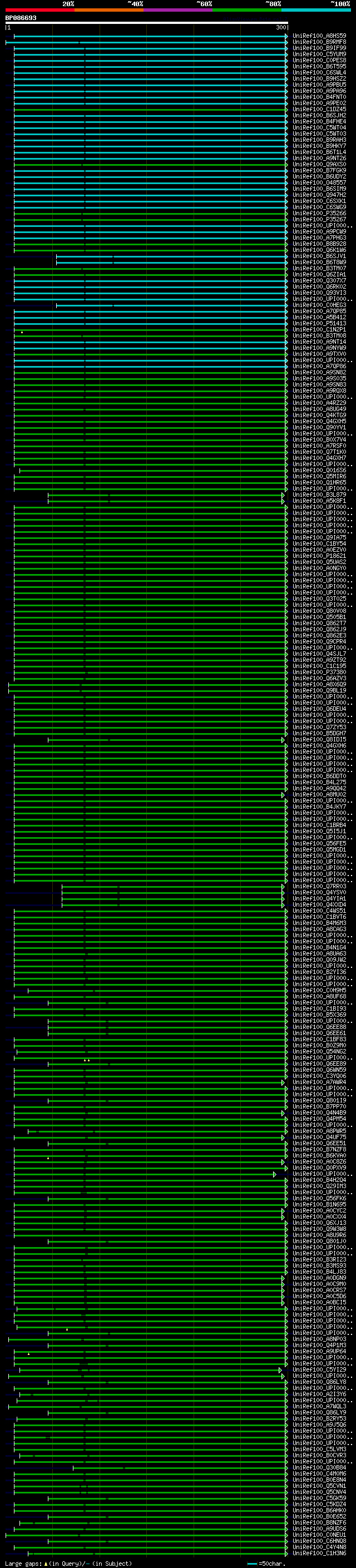Open UniRef100_P37380 entry
The image size is (356, 1568).
coord(319,672)
